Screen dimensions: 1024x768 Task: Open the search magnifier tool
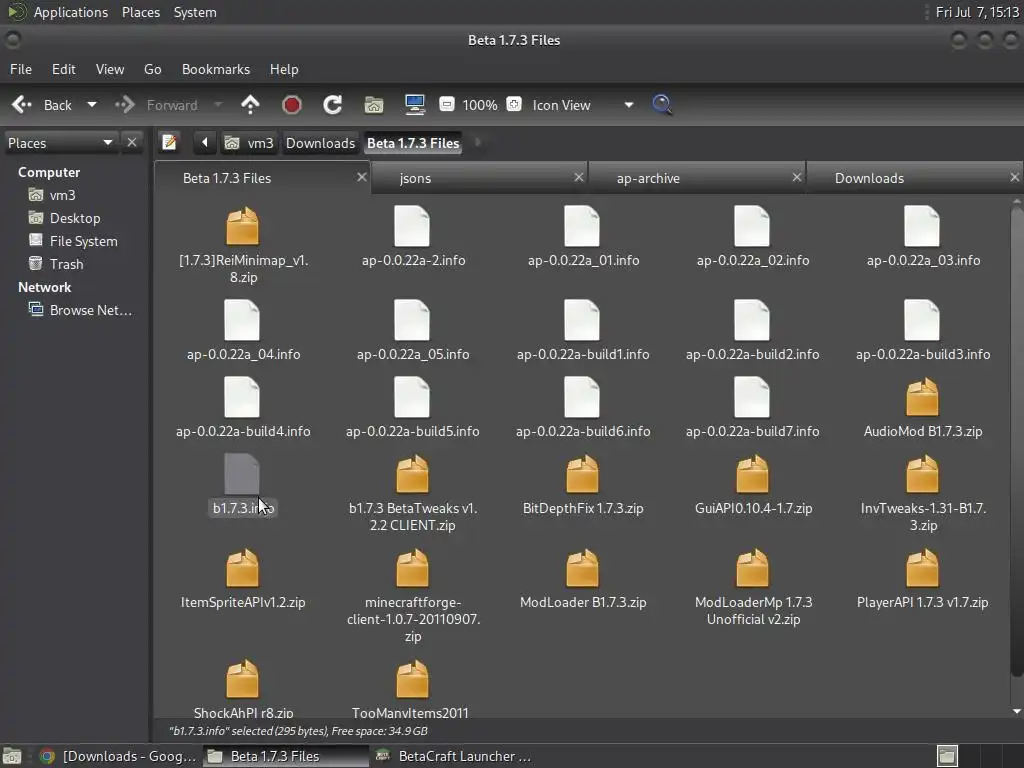click(x=662, y=104)
